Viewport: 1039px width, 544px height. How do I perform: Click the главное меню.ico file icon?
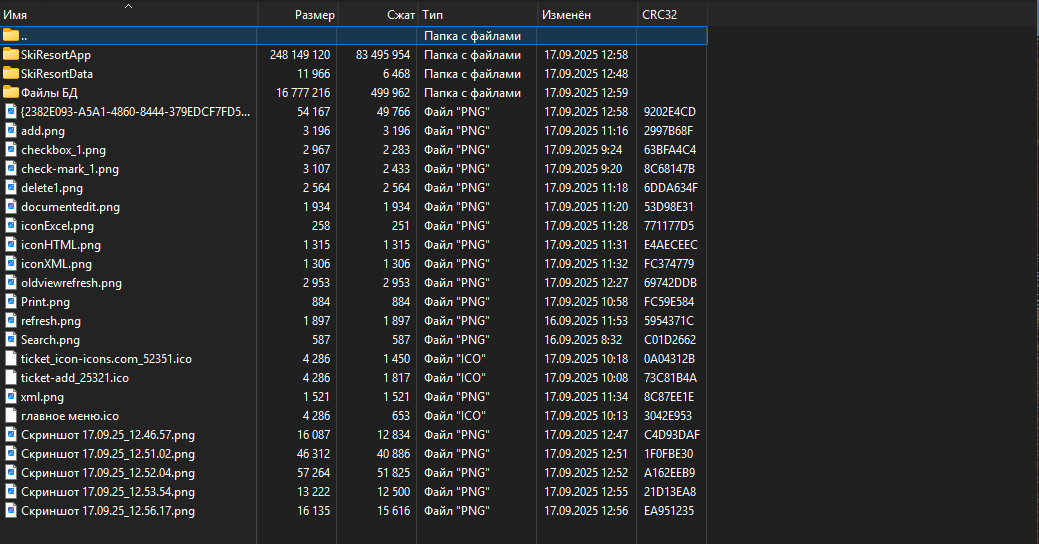click(11, 415)
